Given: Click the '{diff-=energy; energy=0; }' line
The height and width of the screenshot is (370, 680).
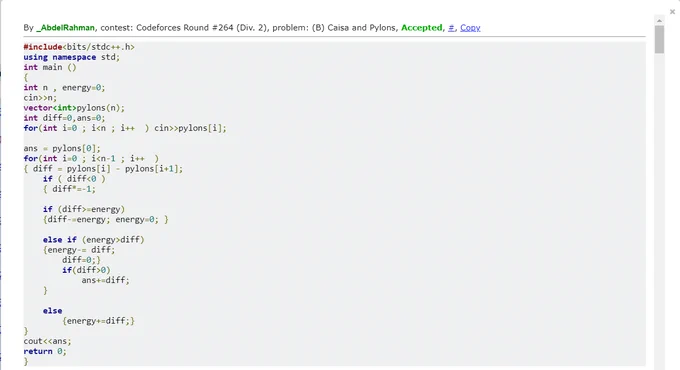Looking at the screenshot, I should tap(105, 219).
